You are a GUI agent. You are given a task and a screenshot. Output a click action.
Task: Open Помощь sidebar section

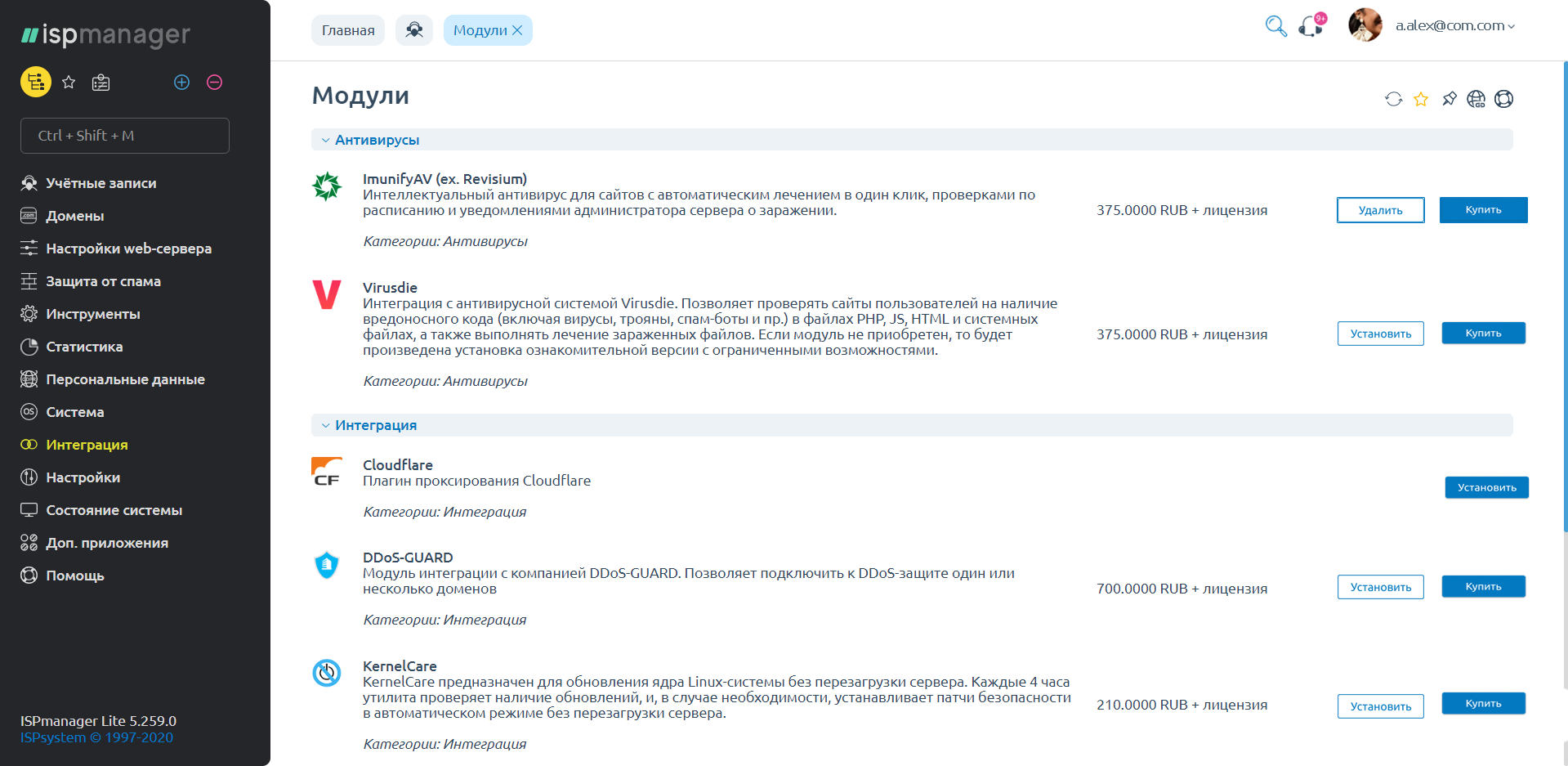(75, 576)
